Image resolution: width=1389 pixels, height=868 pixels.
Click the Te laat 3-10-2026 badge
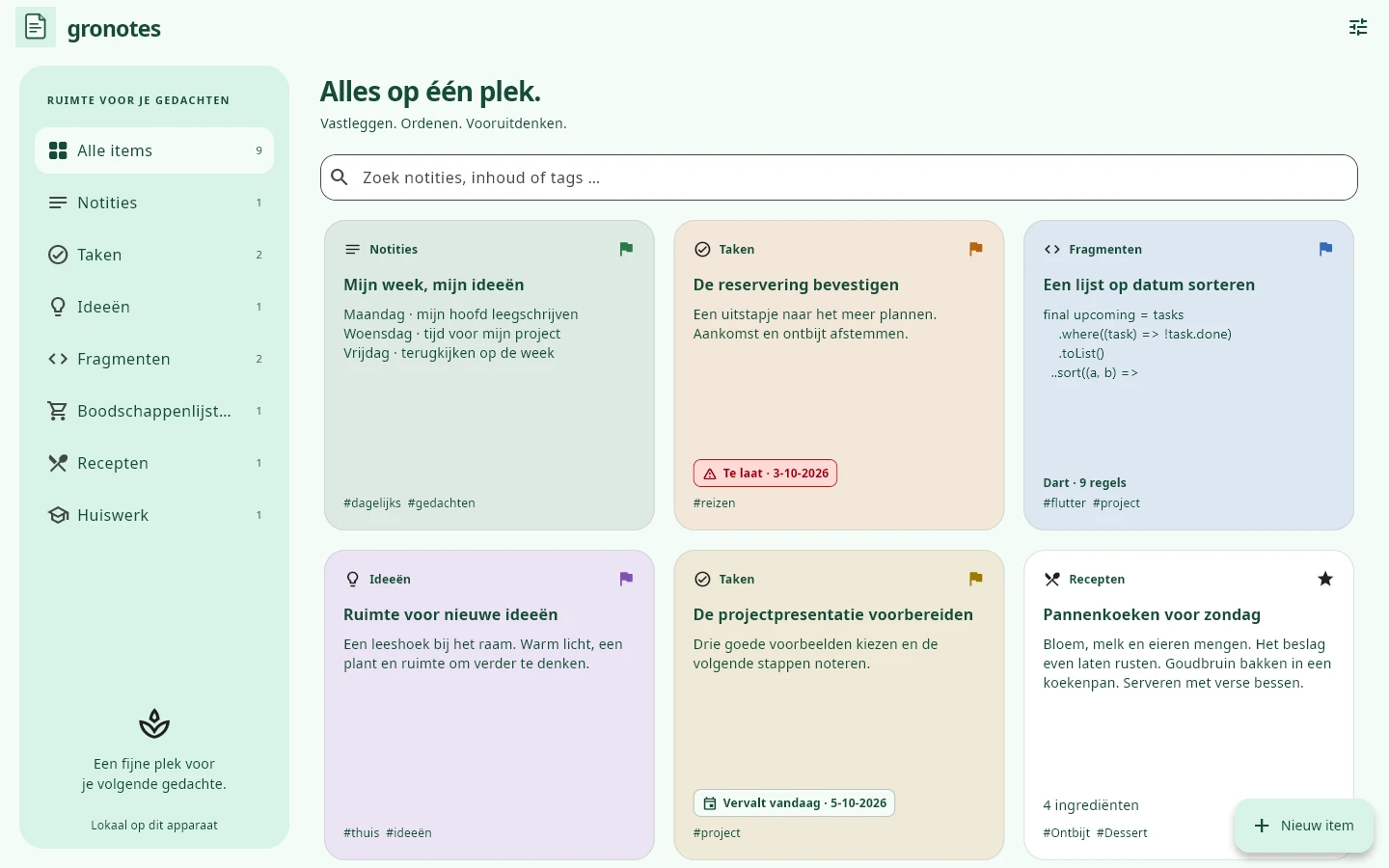(x=765, y=474)
